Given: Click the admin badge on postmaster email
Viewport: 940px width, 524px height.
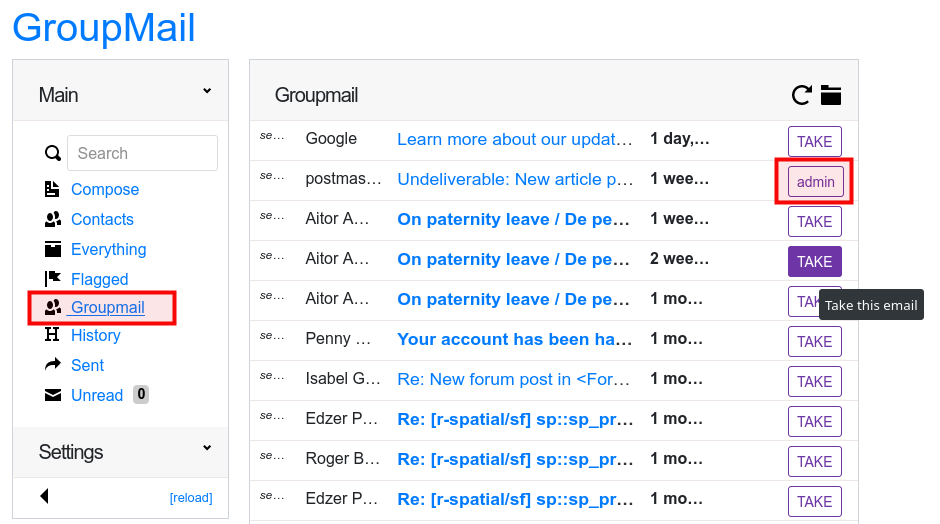Looking at the screenshot, I should pos(815,182).
